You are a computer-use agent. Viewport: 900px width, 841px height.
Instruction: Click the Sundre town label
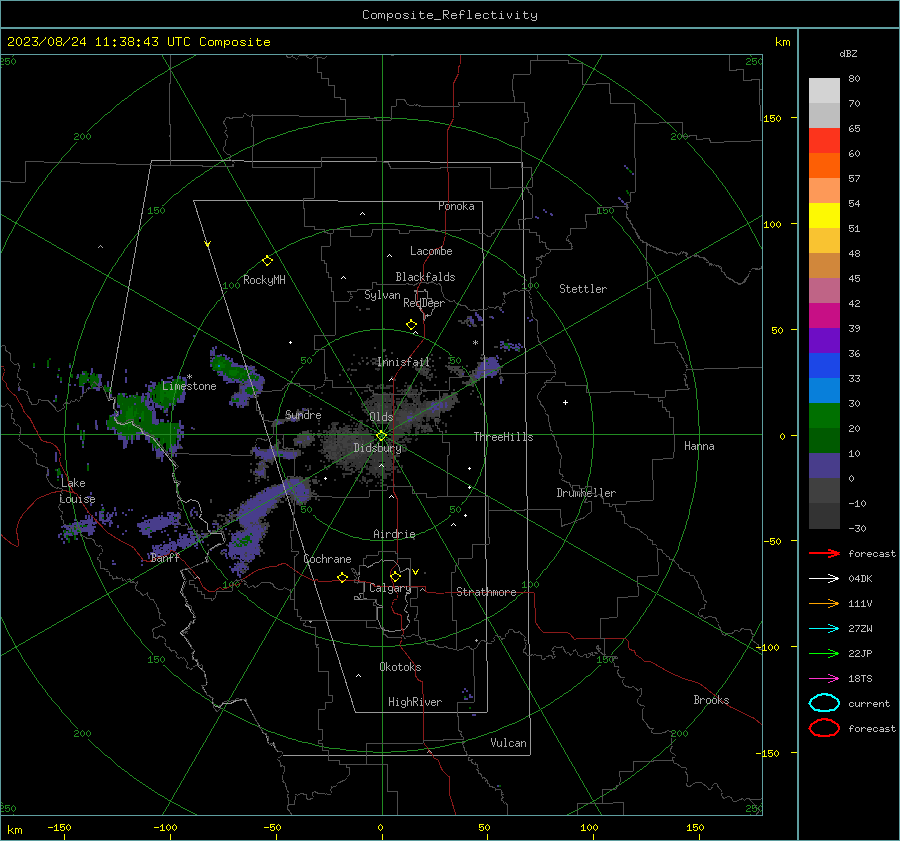(x=303, y=415)
